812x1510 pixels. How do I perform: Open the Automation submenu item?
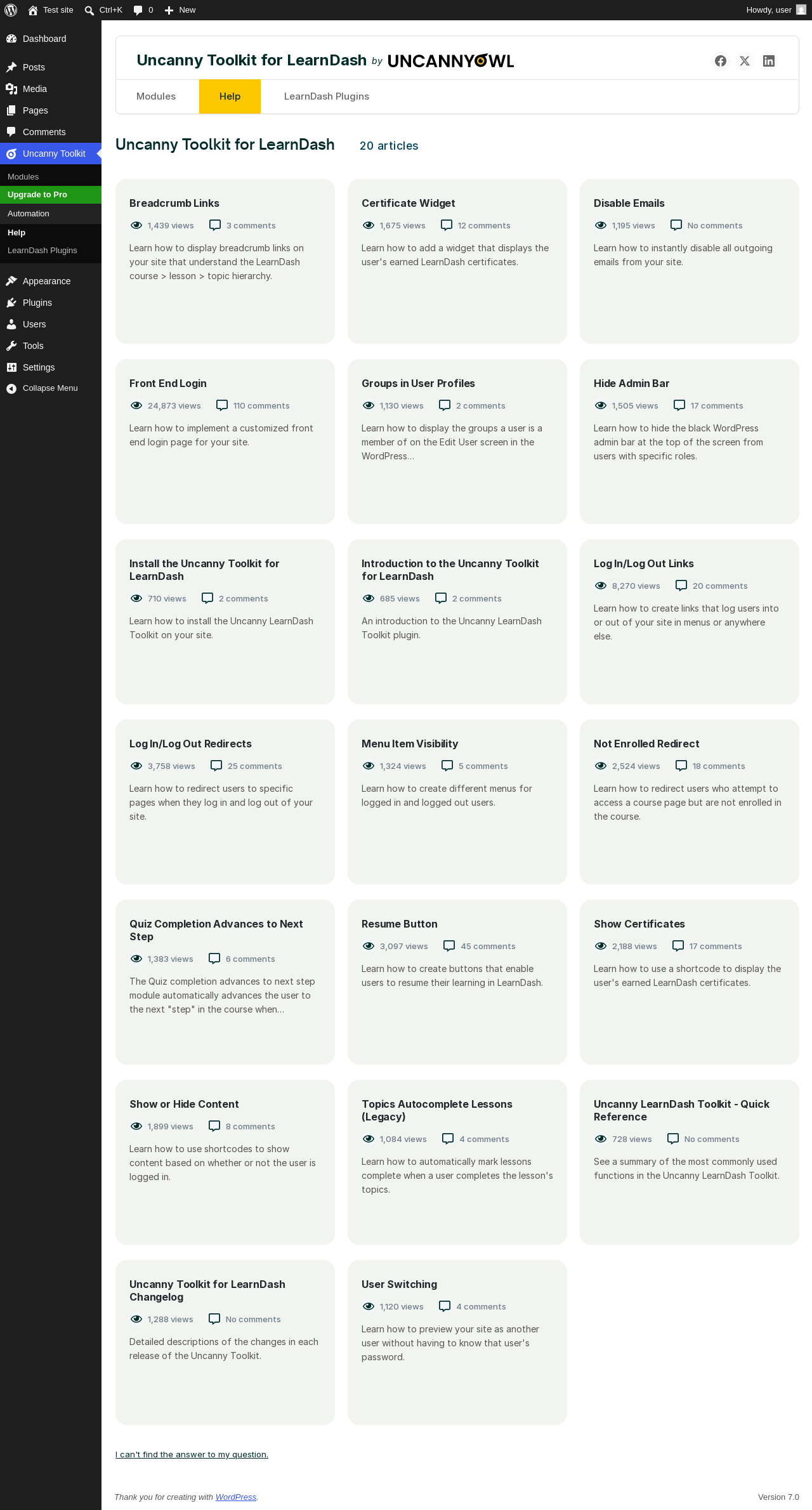pos(51,214)
